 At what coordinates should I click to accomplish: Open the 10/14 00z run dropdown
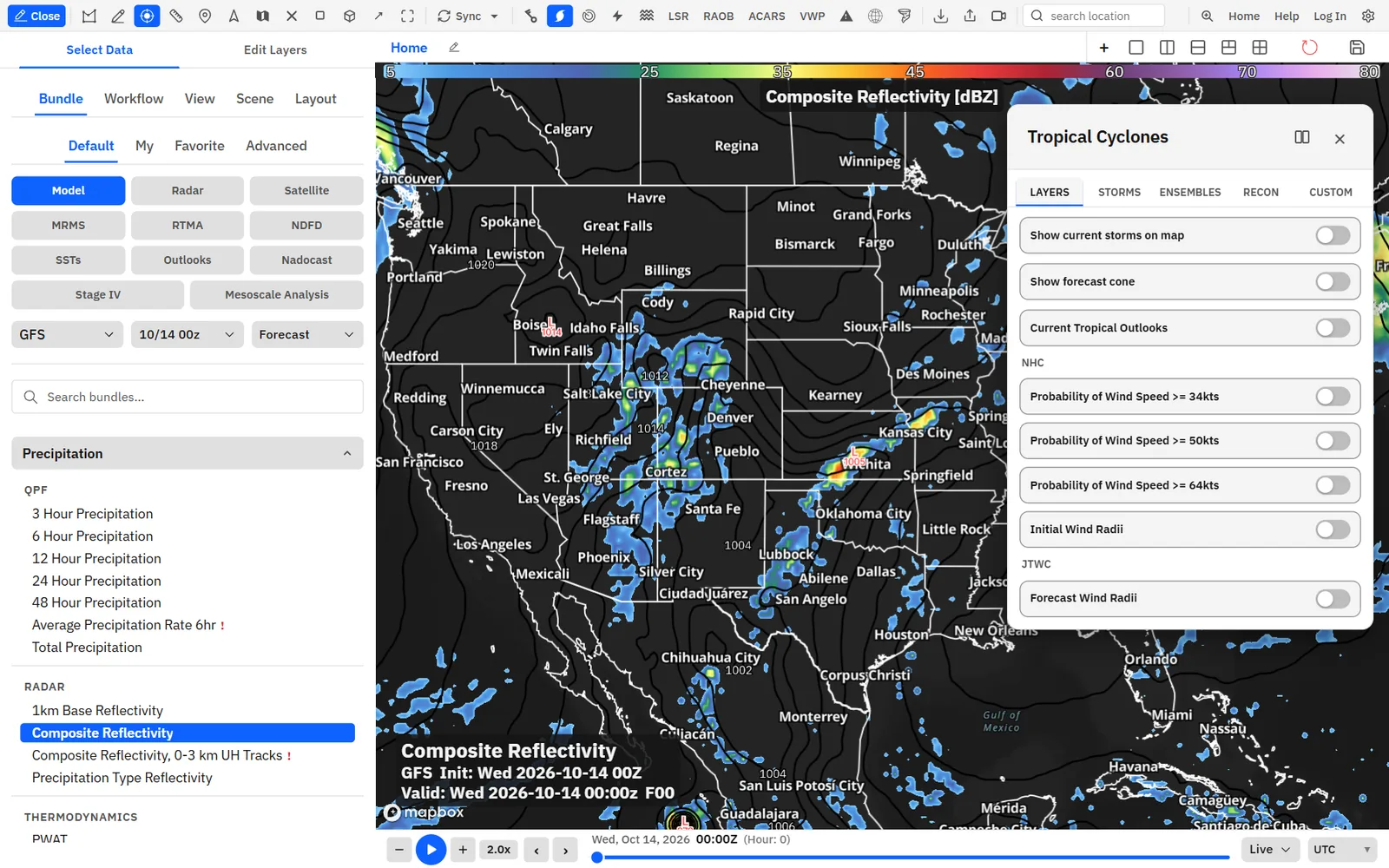(x=187, y=334)
